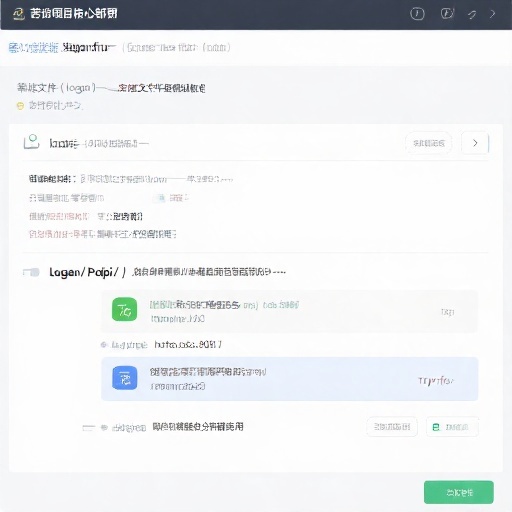Viewport: 512px width, 512px height.
Task: Click 'Trpvfer' on the blue highlighted card
Action: (436, 380)
